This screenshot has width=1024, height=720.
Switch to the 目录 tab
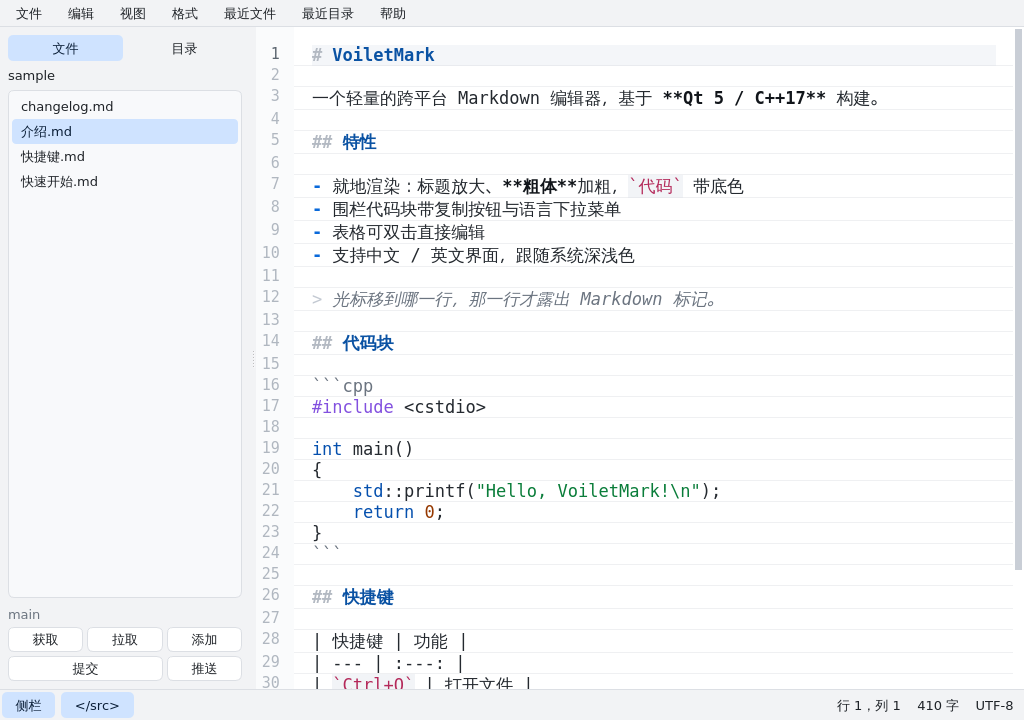click(x=184, y=48)
